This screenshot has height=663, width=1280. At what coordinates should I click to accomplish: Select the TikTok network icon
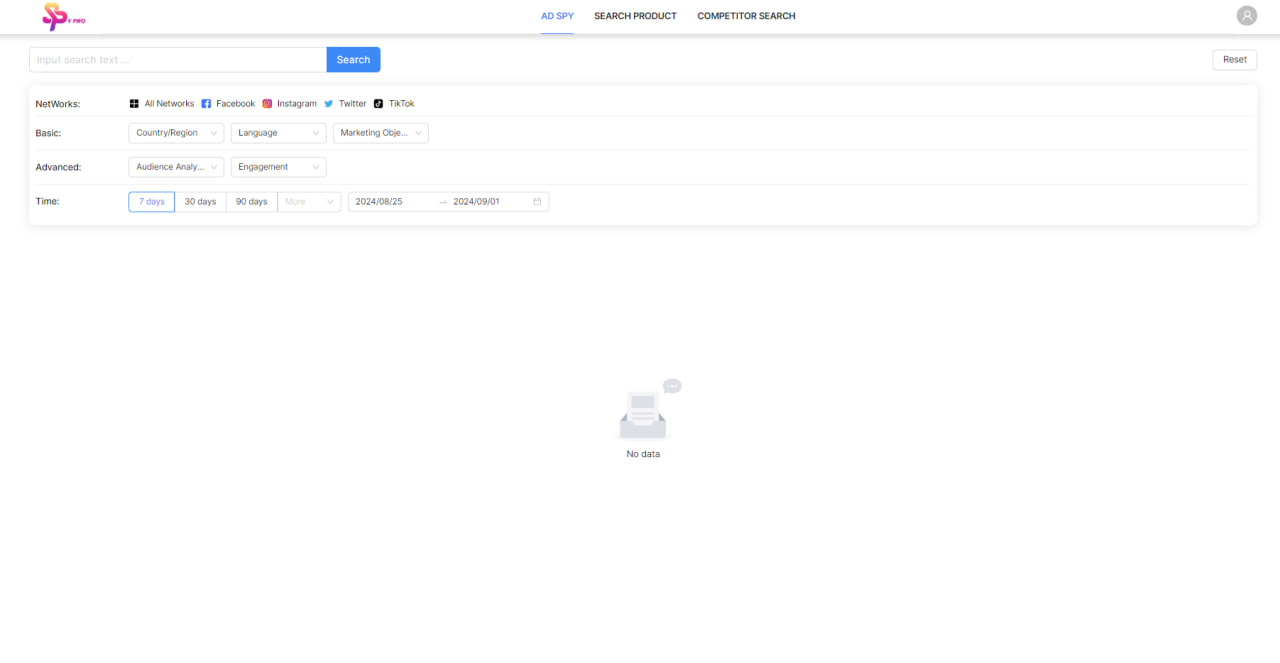click(378, 104)
